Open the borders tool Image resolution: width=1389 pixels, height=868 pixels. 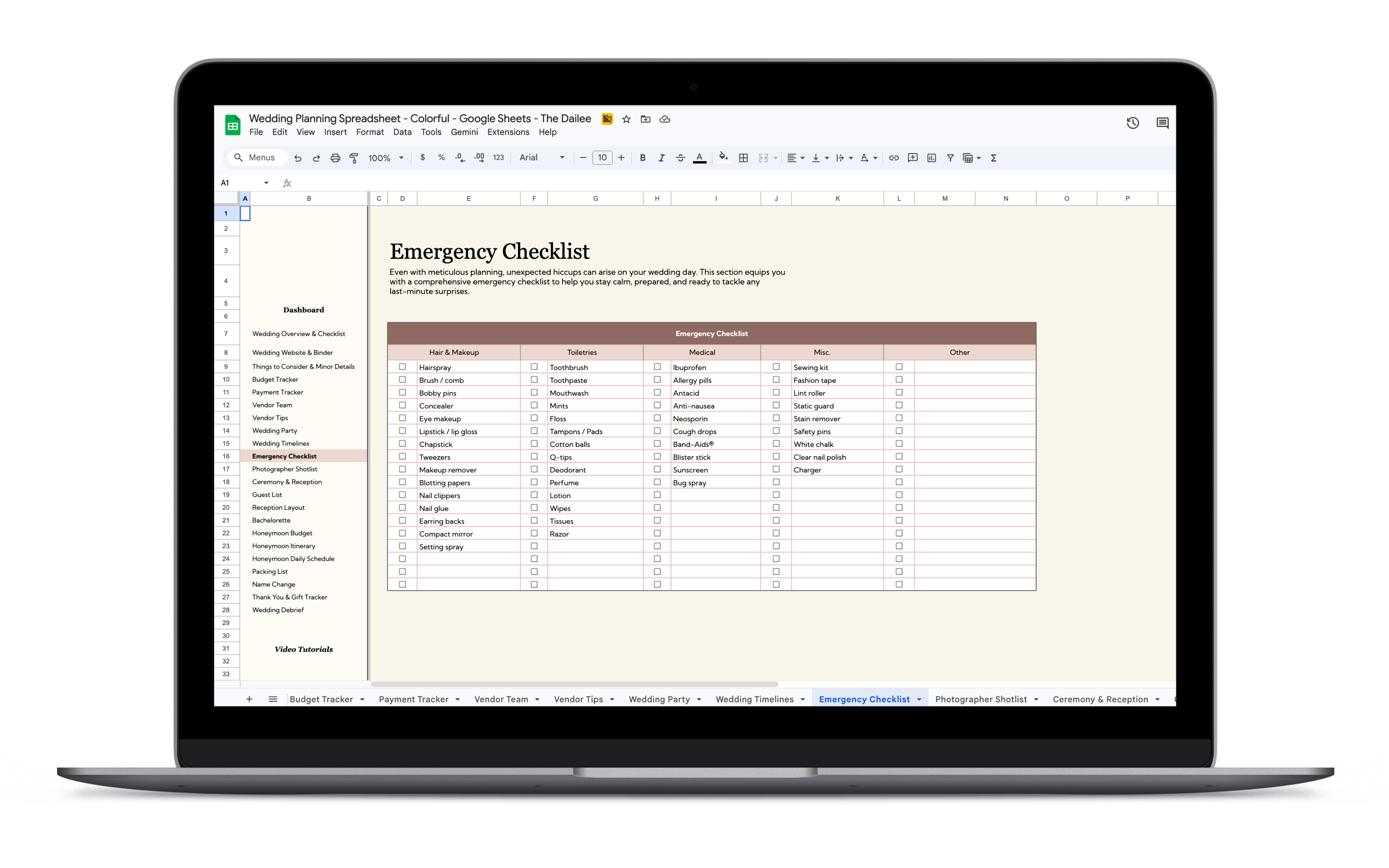click(743, 158)
